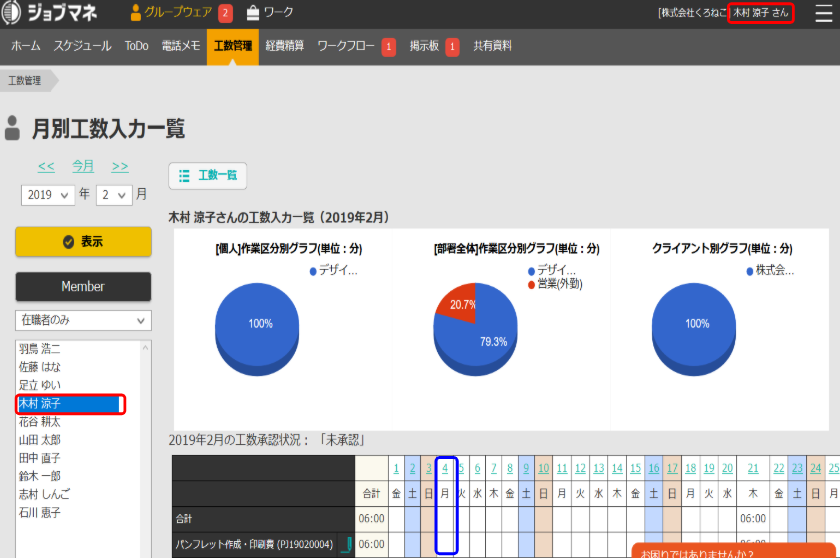Click the 株式会... legend marker
Viewport: 840px width, 558px height.
[750, 272]
